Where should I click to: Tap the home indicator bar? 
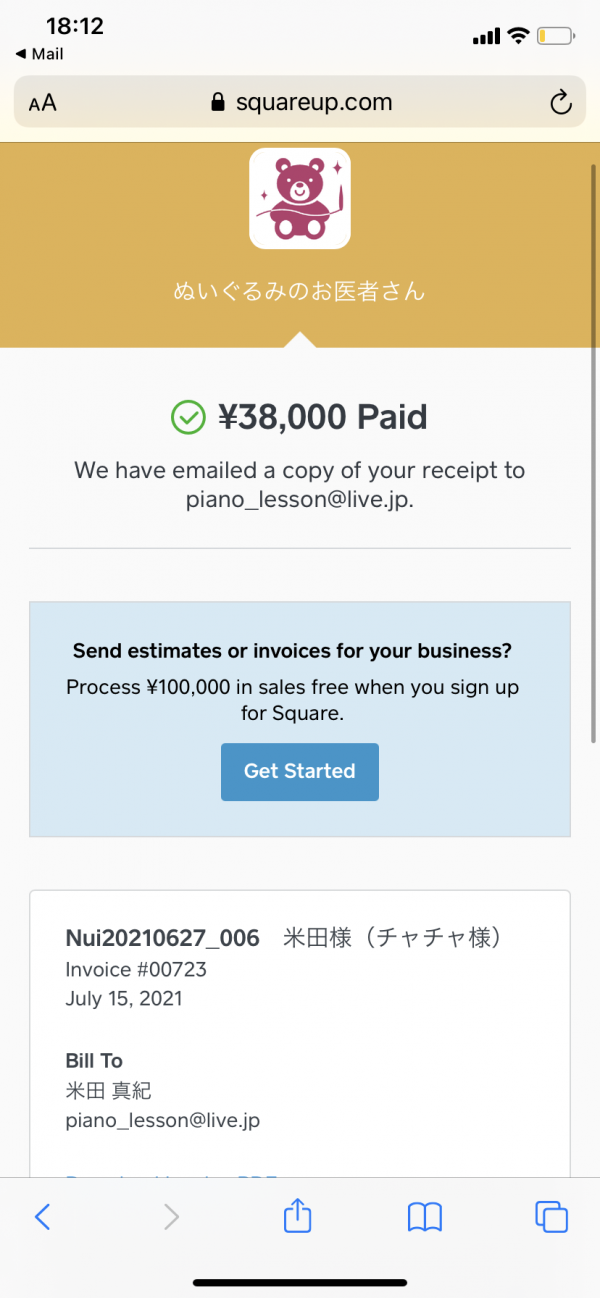(x=300, y=1282)
